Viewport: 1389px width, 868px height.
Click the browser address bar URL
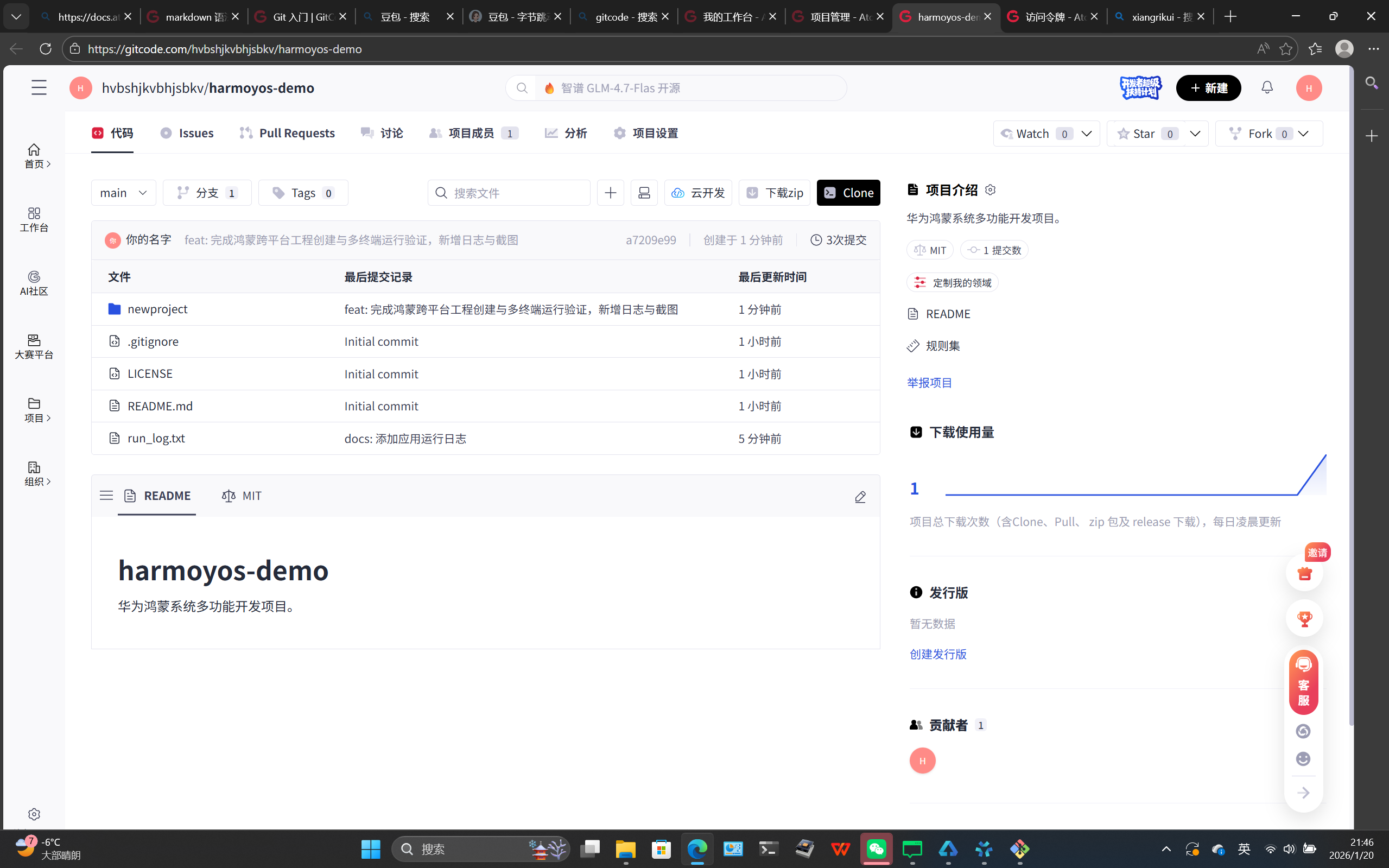(225, 49)
